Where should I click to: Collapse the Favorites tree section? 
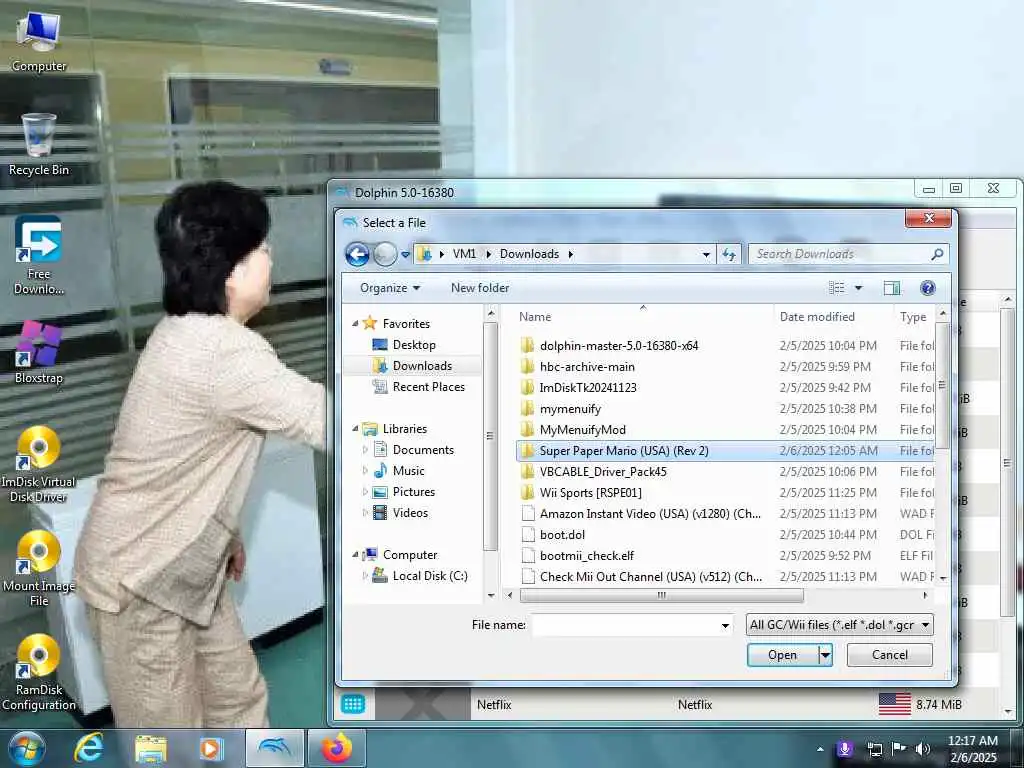(356, 324)
